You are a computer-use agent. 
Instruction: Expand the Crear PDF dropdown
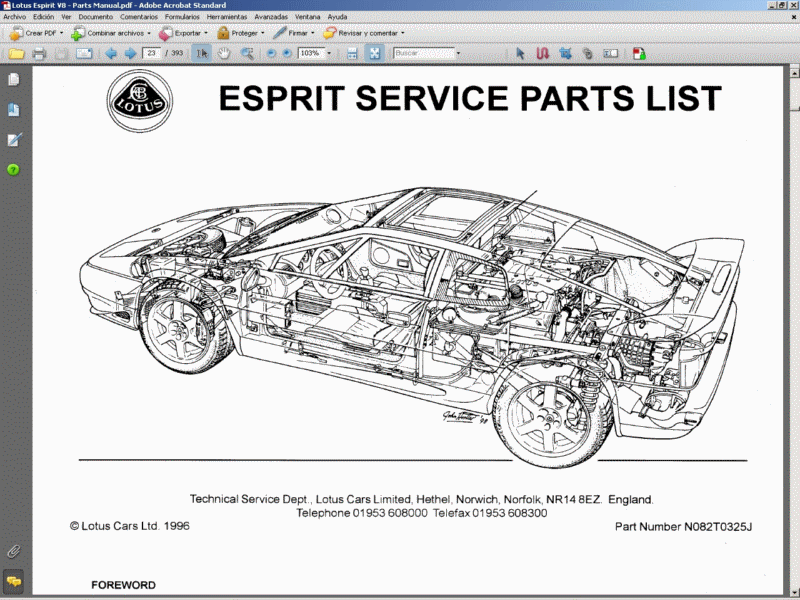pyautogui.click(x=61, y=33)
